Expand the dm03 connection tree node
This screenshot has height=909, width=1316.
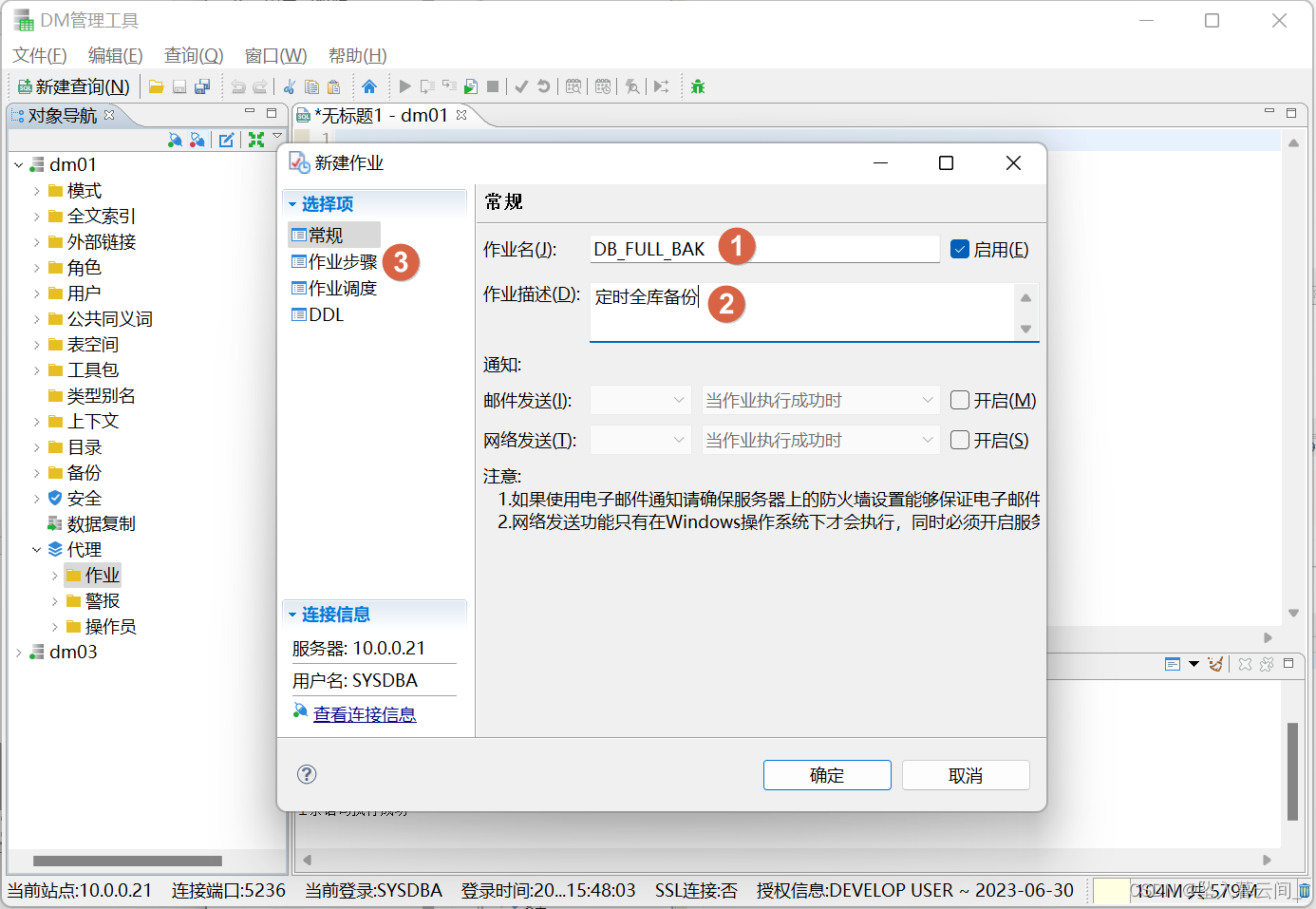19,653
